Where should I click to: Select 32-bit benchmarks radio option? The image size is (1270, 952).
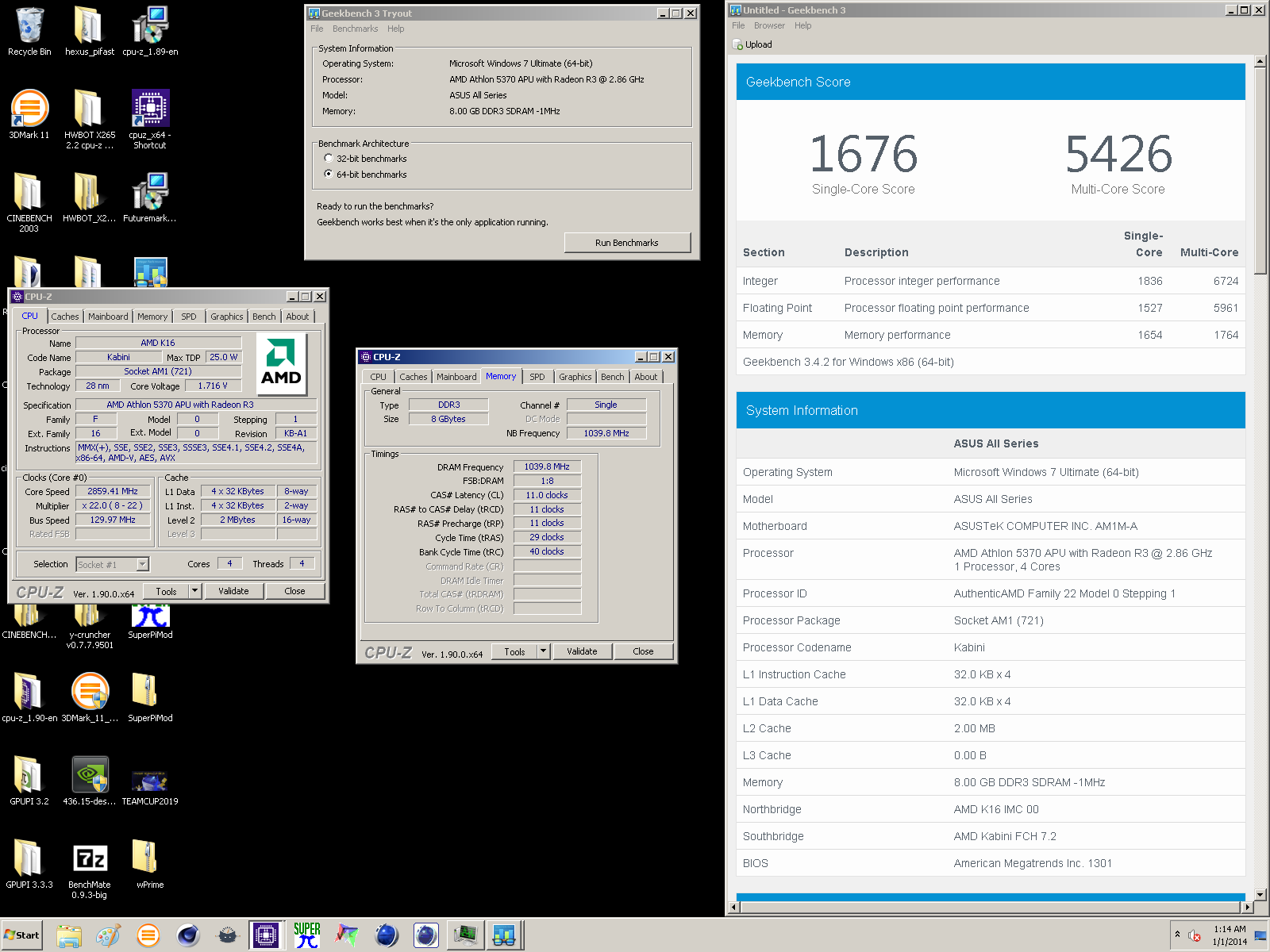click(329, 159)
